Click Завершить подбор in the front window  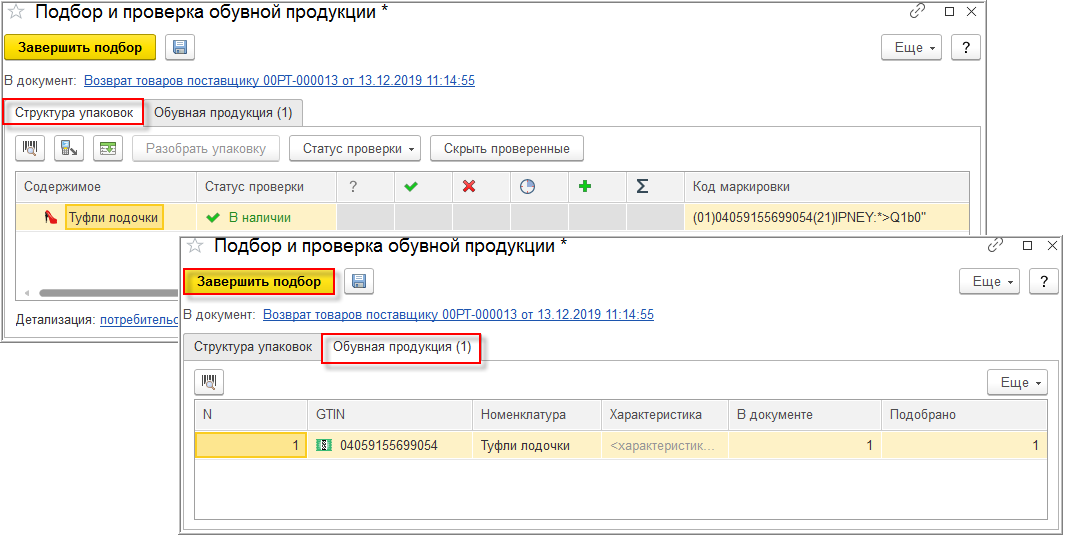259,282
